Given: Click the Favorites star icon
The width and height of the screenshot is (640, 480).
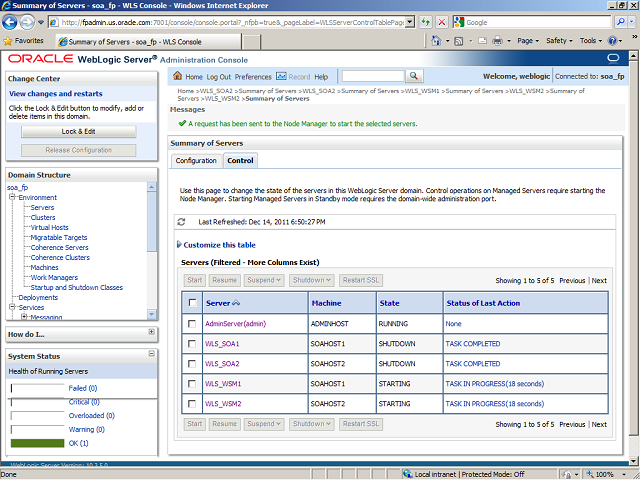Looking at the screenshot, I should (8, 41).
